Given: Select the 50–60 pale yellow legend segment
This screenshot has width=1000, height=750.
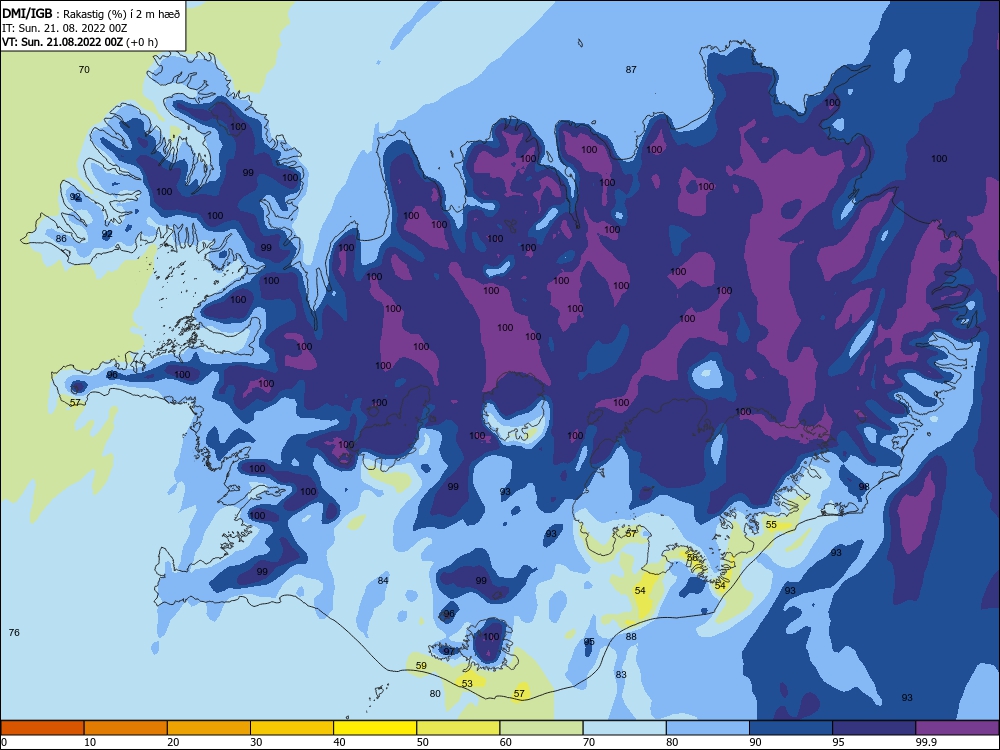Looking at the screenshot, I should click(458, 728).
